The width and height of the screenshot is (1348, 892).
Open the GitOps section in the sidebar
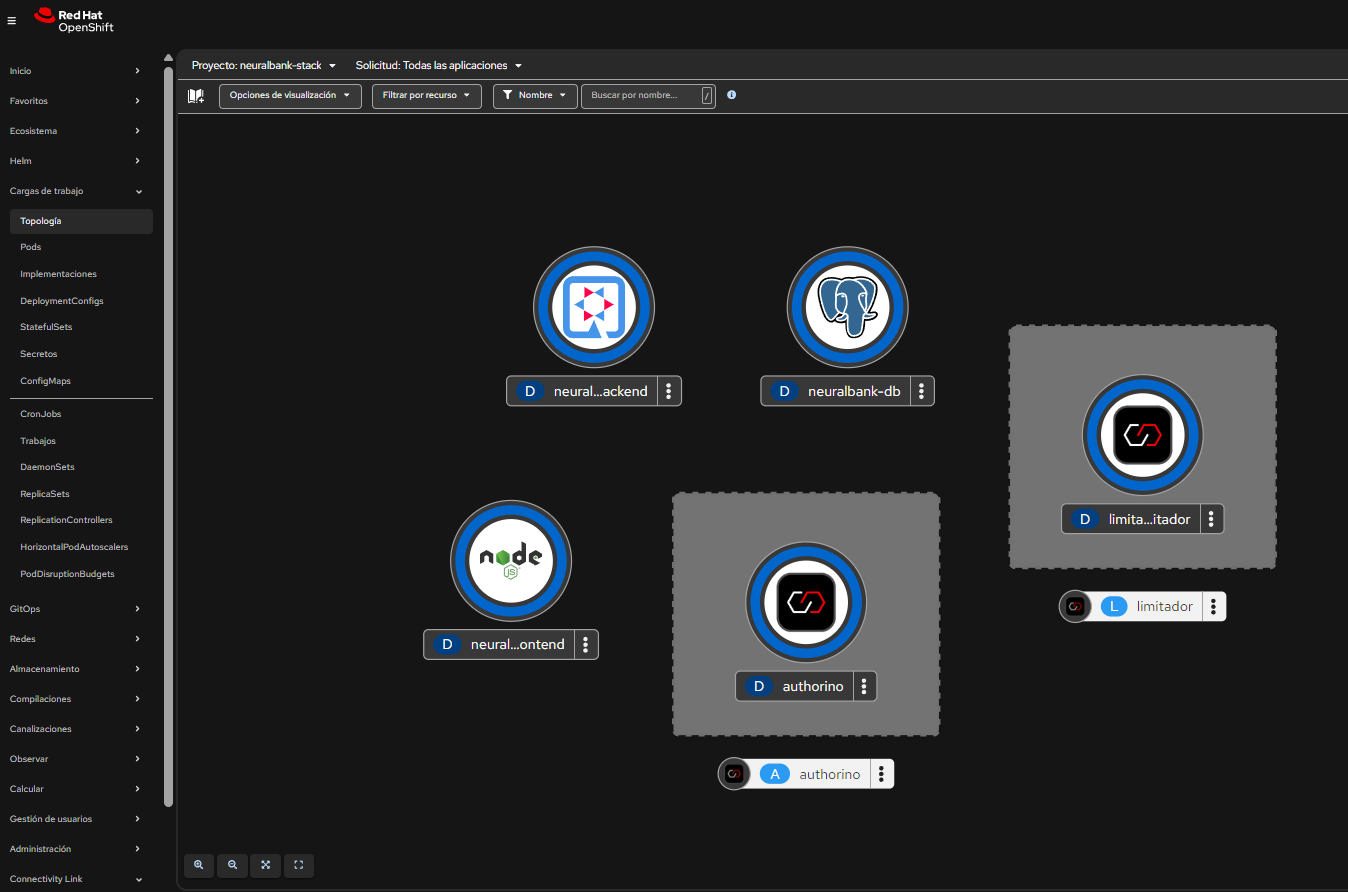click(x=23, y=608)
